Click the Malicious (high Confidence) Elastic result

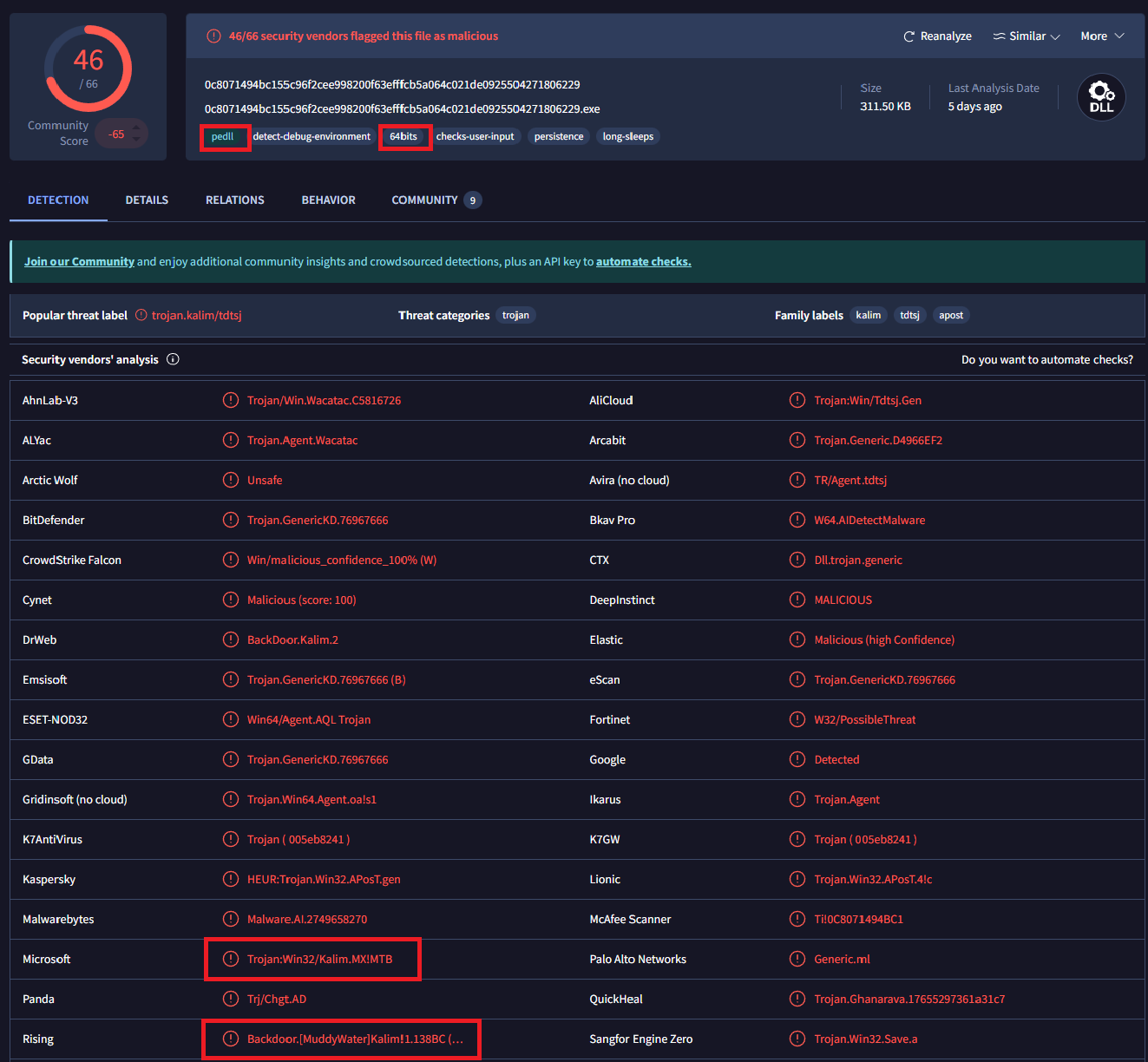coord(884,639)
